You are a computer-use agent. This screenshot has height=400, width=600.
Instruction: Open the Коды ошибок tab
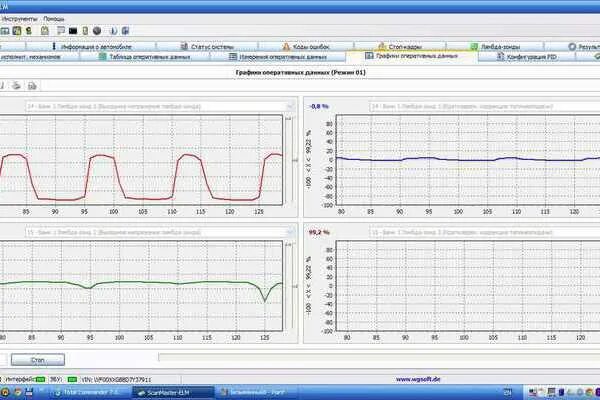click(306, 47)
